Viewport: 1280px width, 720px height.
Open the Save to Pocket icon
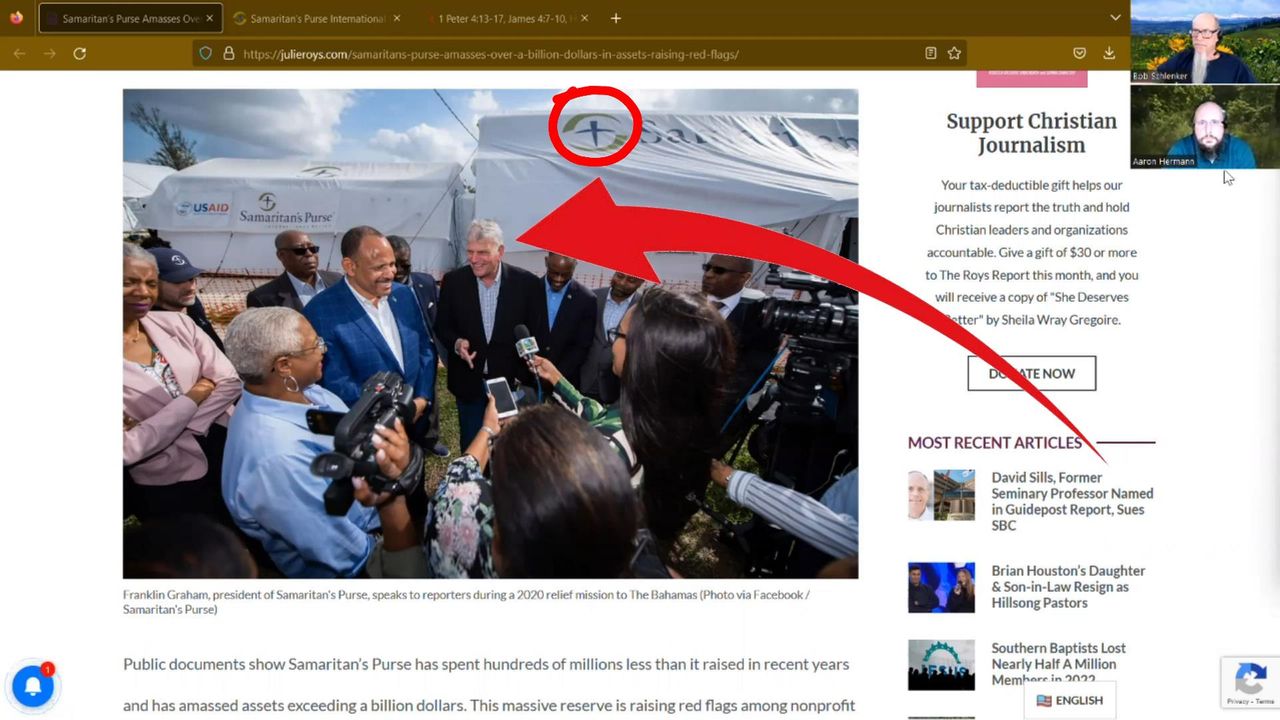(1079, 53)
